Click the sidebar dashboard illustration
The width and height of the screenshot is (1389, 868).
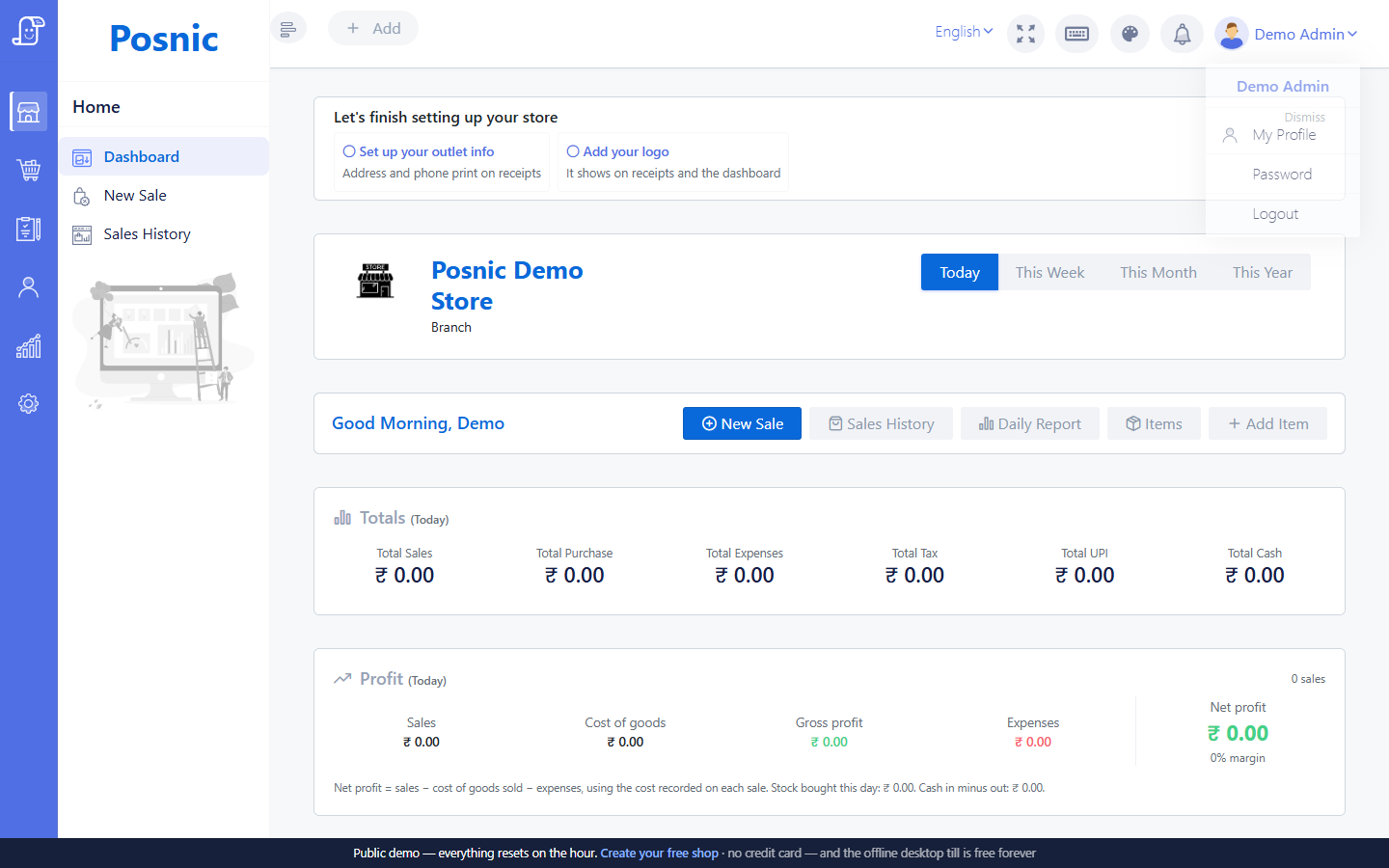click(164, 339)
